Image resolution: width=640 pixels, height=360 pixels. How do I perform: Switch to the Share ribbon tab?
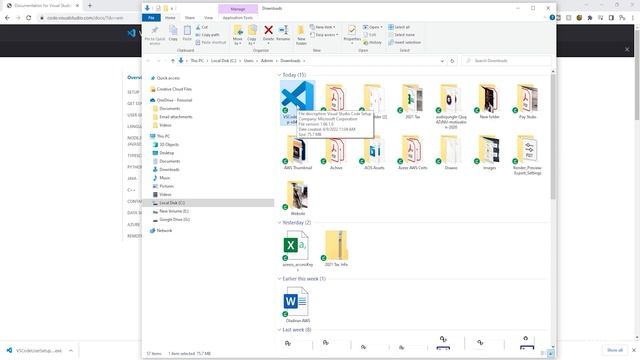(189, 18)
